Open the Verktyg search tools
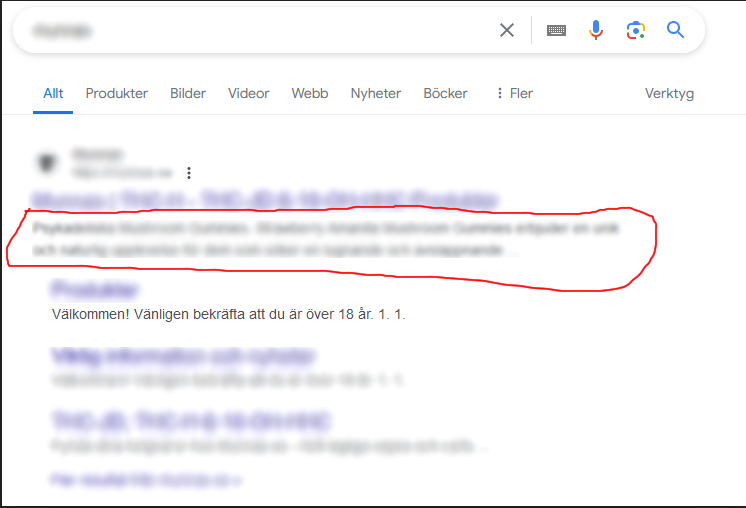The height and width of the screenshot is (508, 746). point(669,94)
